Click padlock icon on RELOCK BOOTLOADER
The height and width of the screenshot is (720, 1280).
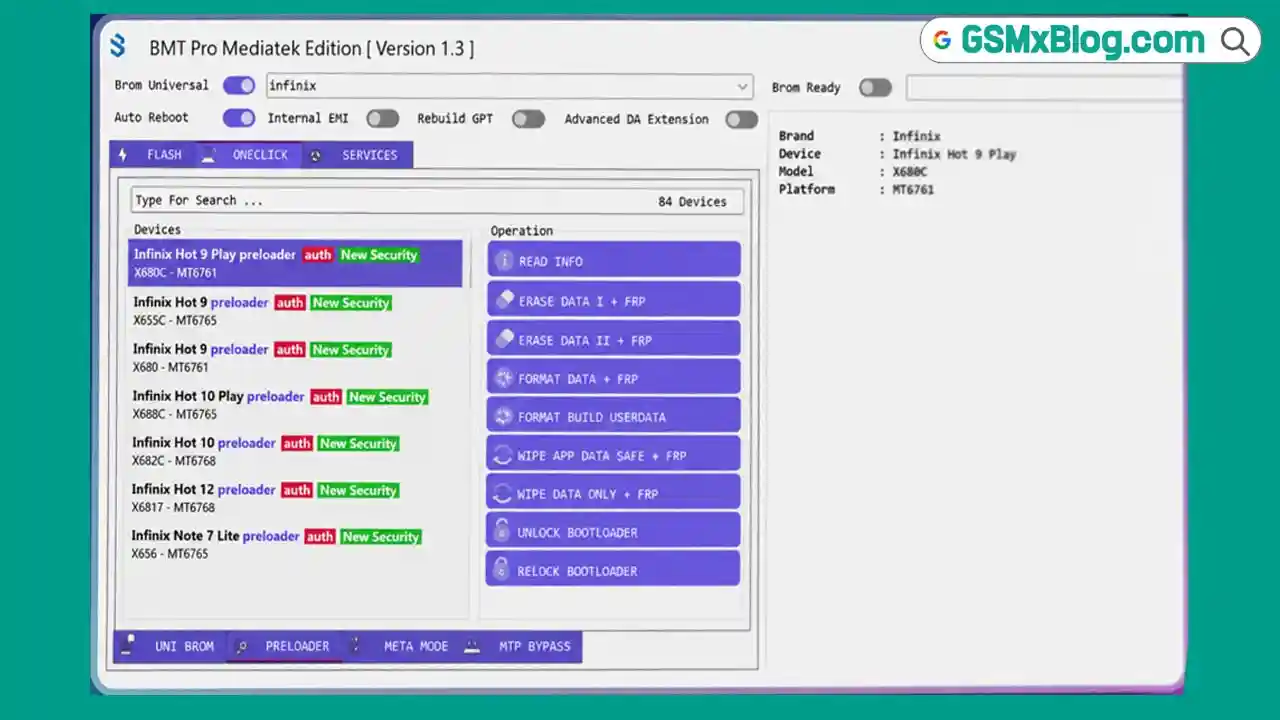point(501,570)
